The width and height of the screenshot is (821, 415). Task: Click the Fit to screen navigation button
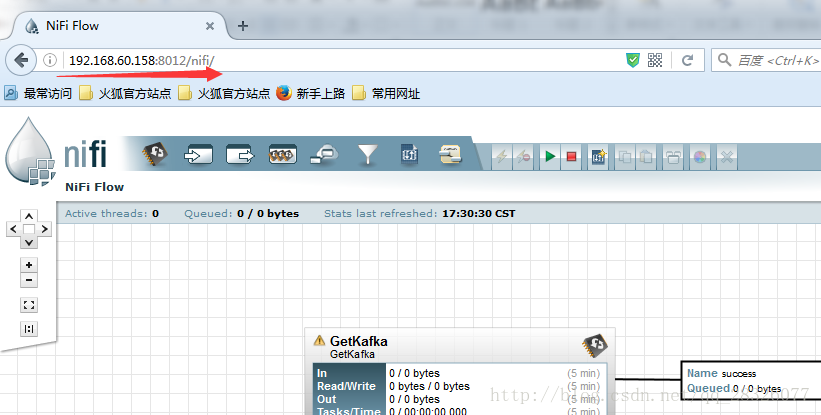coord(29,305)
